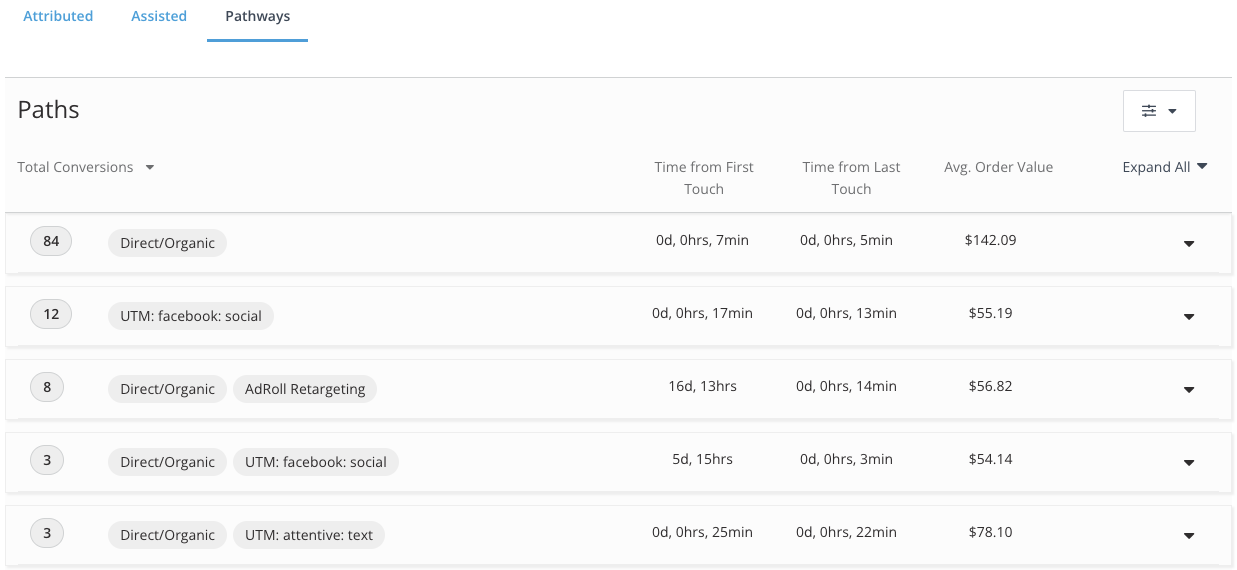1237x570 pixels.
Task: Click the 8 conversions count badge
Action: pos(47,387)
